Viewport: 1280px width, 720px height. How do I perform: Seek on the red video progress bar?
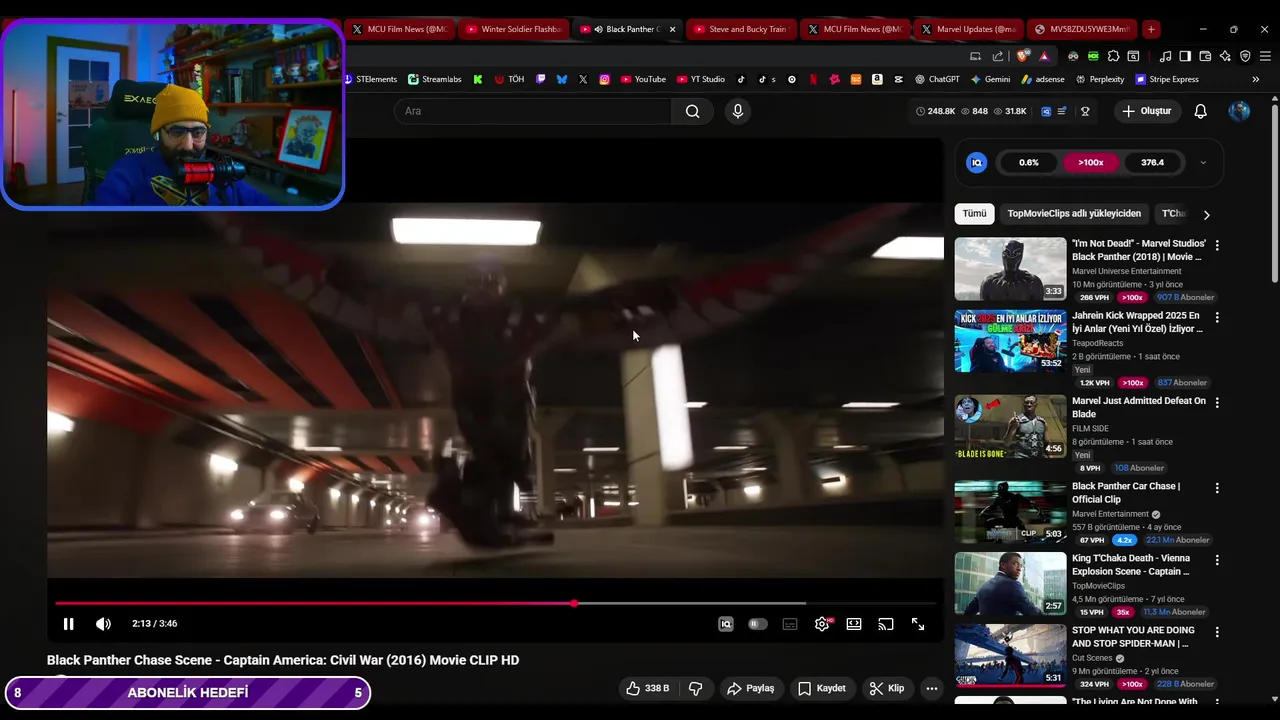click(x=495, y=603)
